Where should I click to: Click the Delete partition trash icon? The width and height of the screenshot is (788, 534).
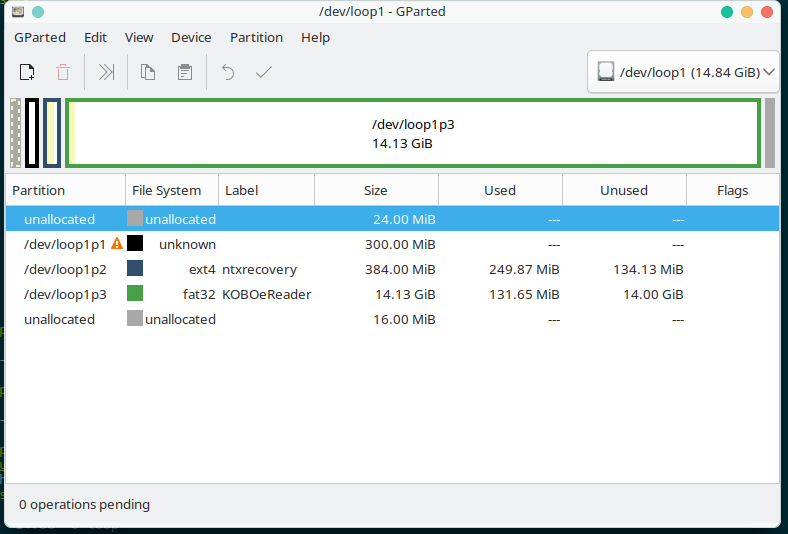click(63, 72)
